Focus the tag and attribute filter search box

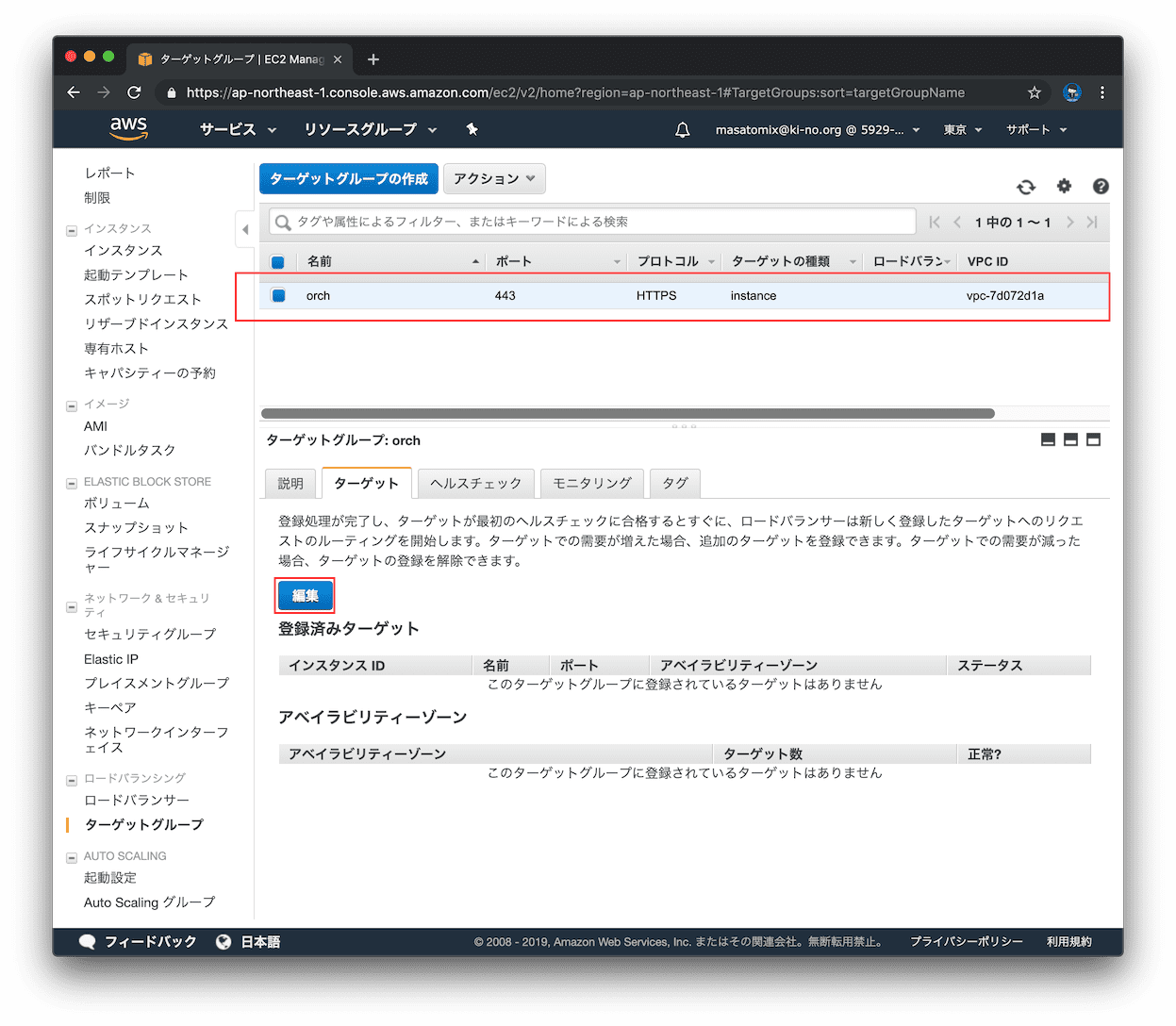click(x=592, y=222)
